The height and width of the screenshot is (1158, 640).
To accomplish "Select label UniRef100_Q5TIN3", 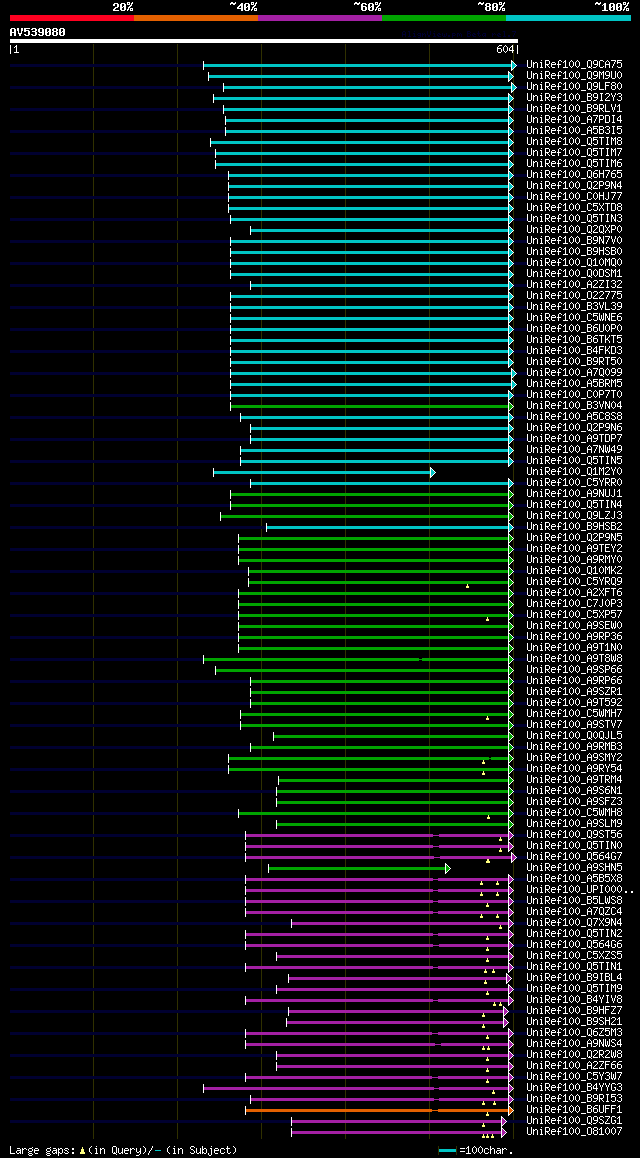I will pos(574,219).
